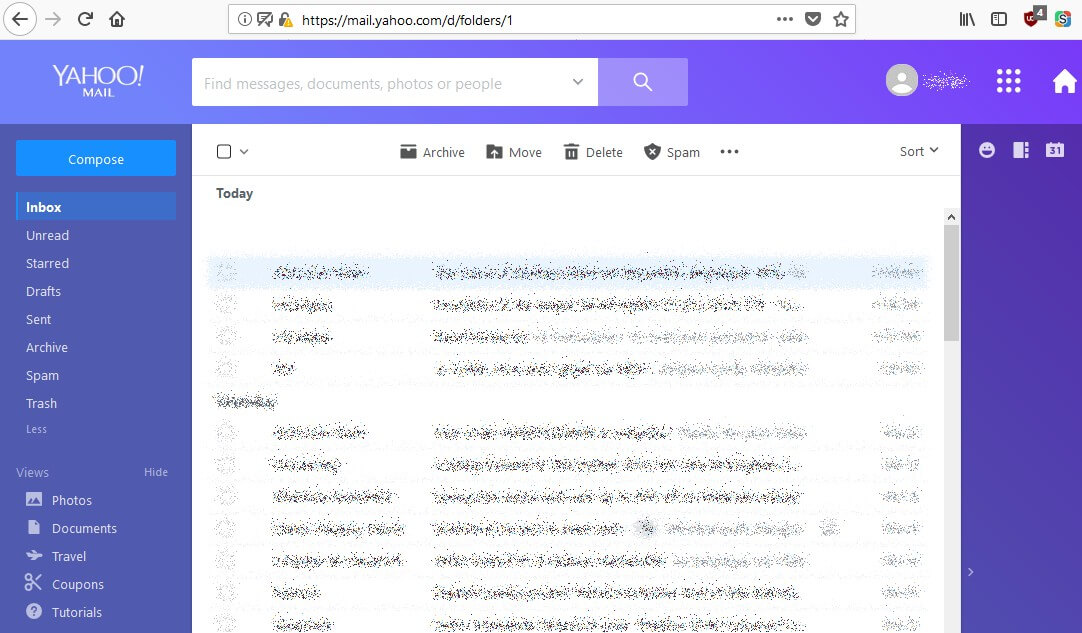The image size is (1082, 633).
Task: Click the padlock warning icon
Action: 286,19
